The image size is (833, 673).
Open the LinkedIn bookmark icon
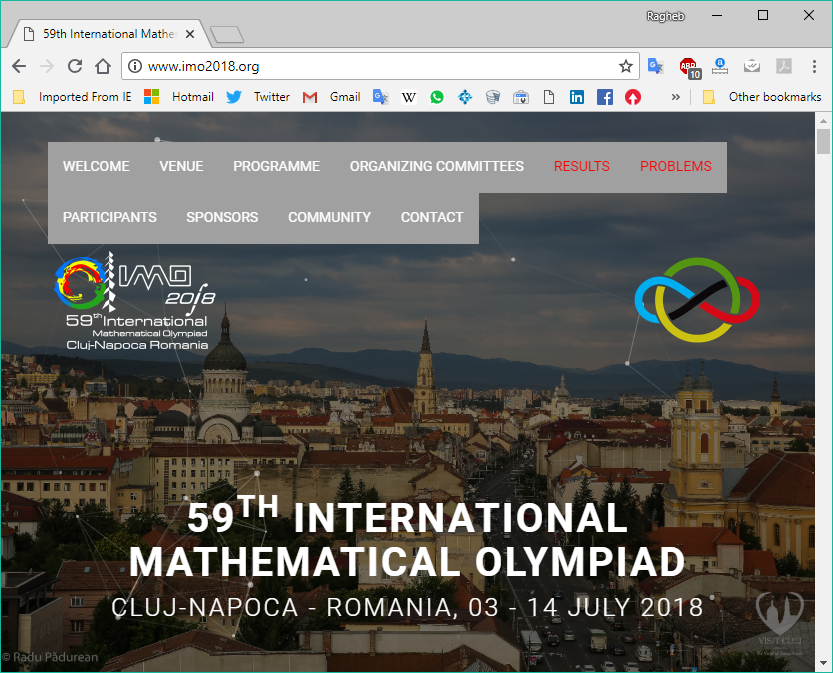click(577, 97)
